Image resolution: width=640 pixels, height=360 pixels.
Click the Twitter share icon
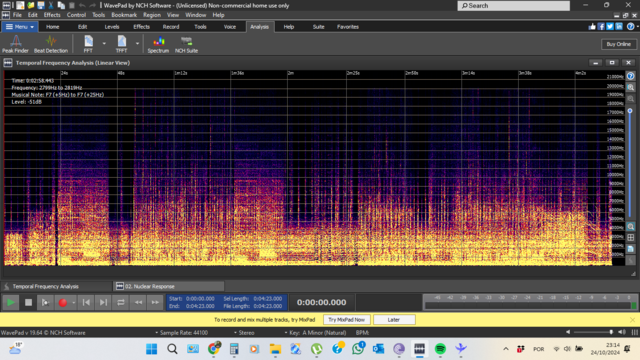(610, 27)
